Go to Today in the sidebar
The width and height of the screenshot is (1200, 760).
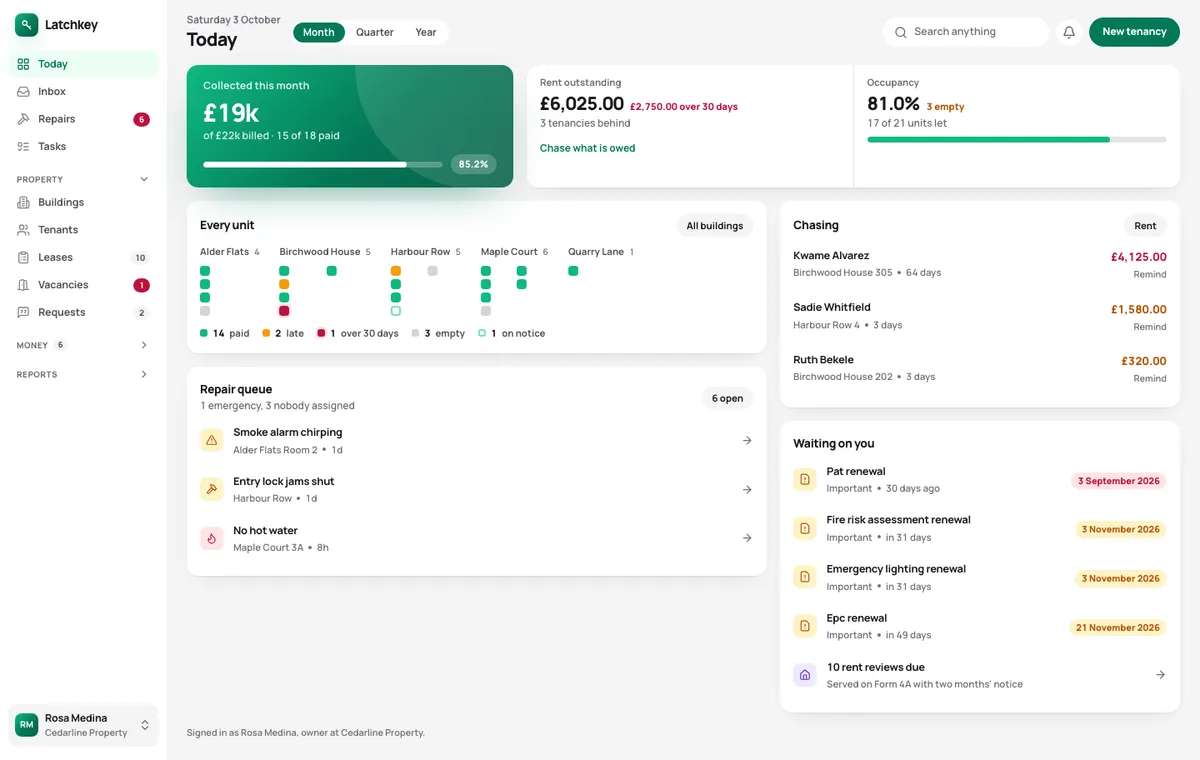point(83,64)
